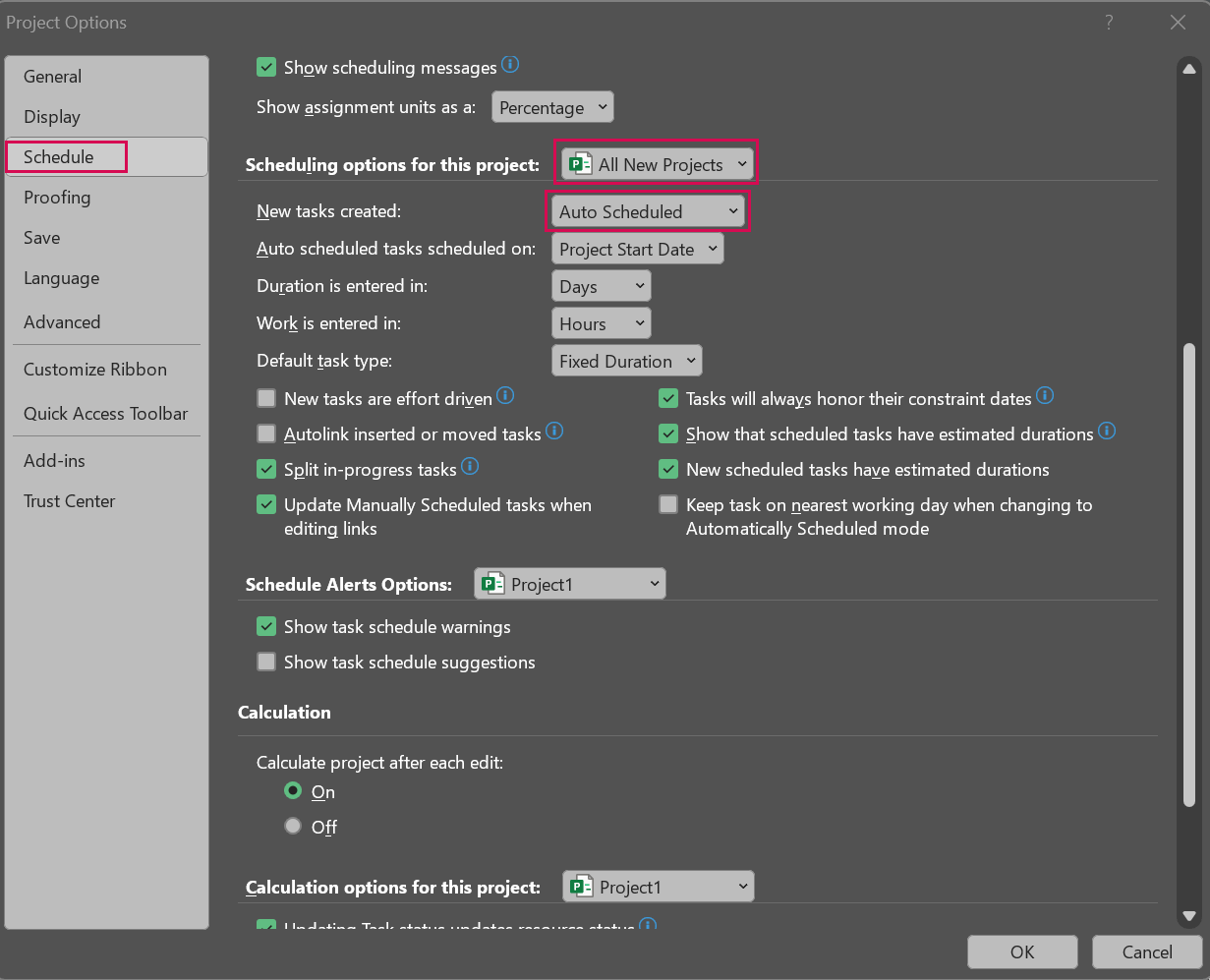The height and width of the screenshot is (980, 1210).
Task: Open the Trust Center settings page
Action: point(69,501)
